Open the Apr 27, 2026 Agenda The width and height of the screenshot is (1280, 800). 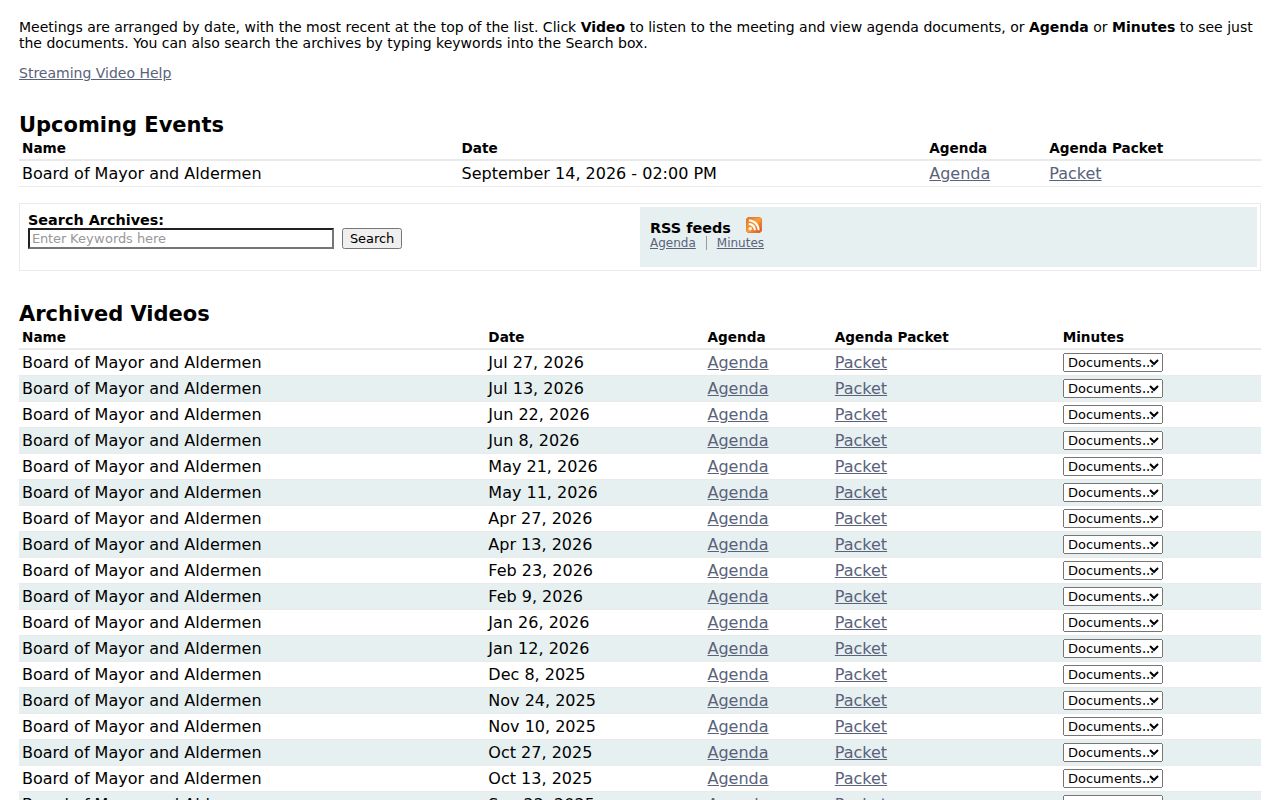coord(738,518)
